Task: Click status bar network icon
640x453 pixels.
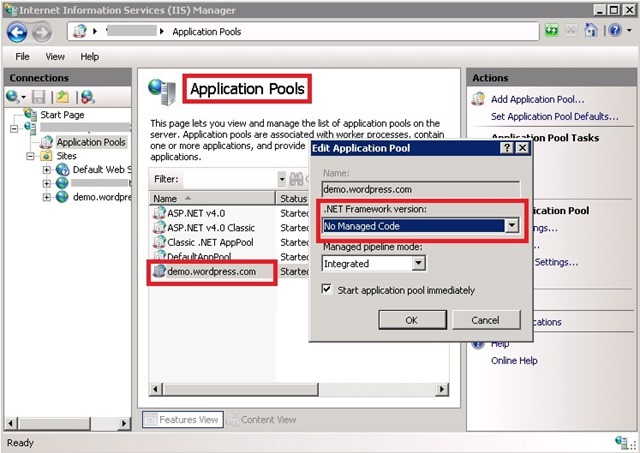Action: click(x=622, y=442)
